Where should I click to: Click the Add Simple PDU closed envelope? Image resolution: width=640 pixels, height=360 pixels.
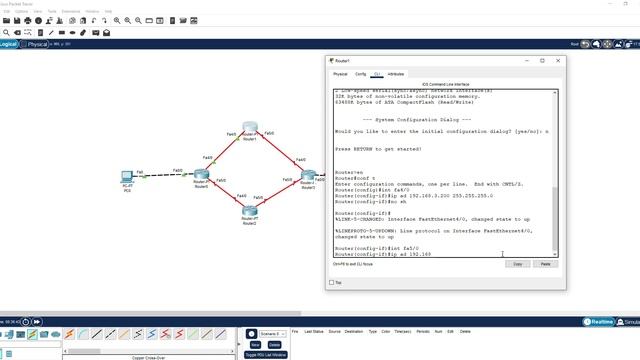[96, 33]
